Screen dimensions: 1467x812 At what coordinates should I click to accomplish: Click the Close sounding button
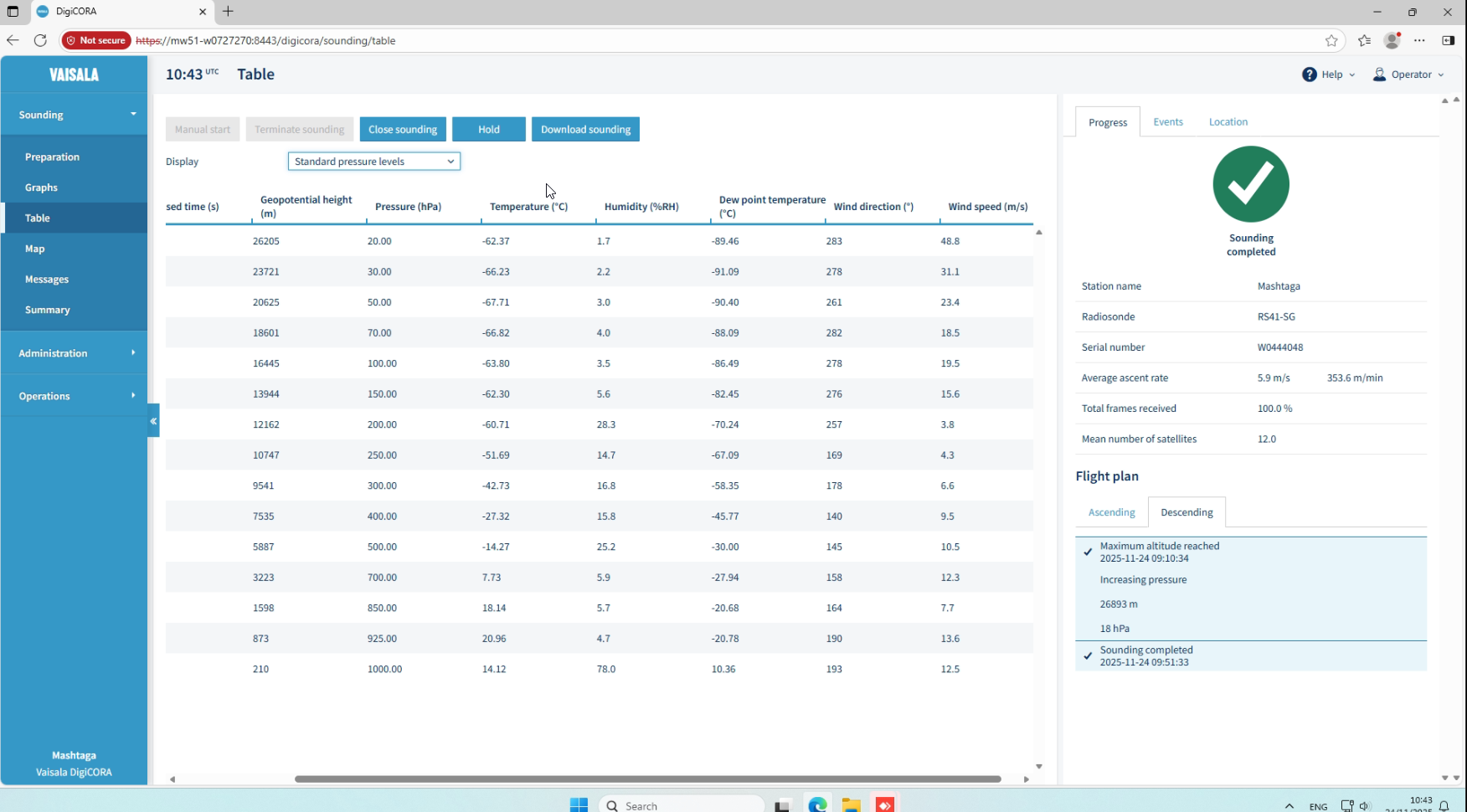[x=403, y=130]
